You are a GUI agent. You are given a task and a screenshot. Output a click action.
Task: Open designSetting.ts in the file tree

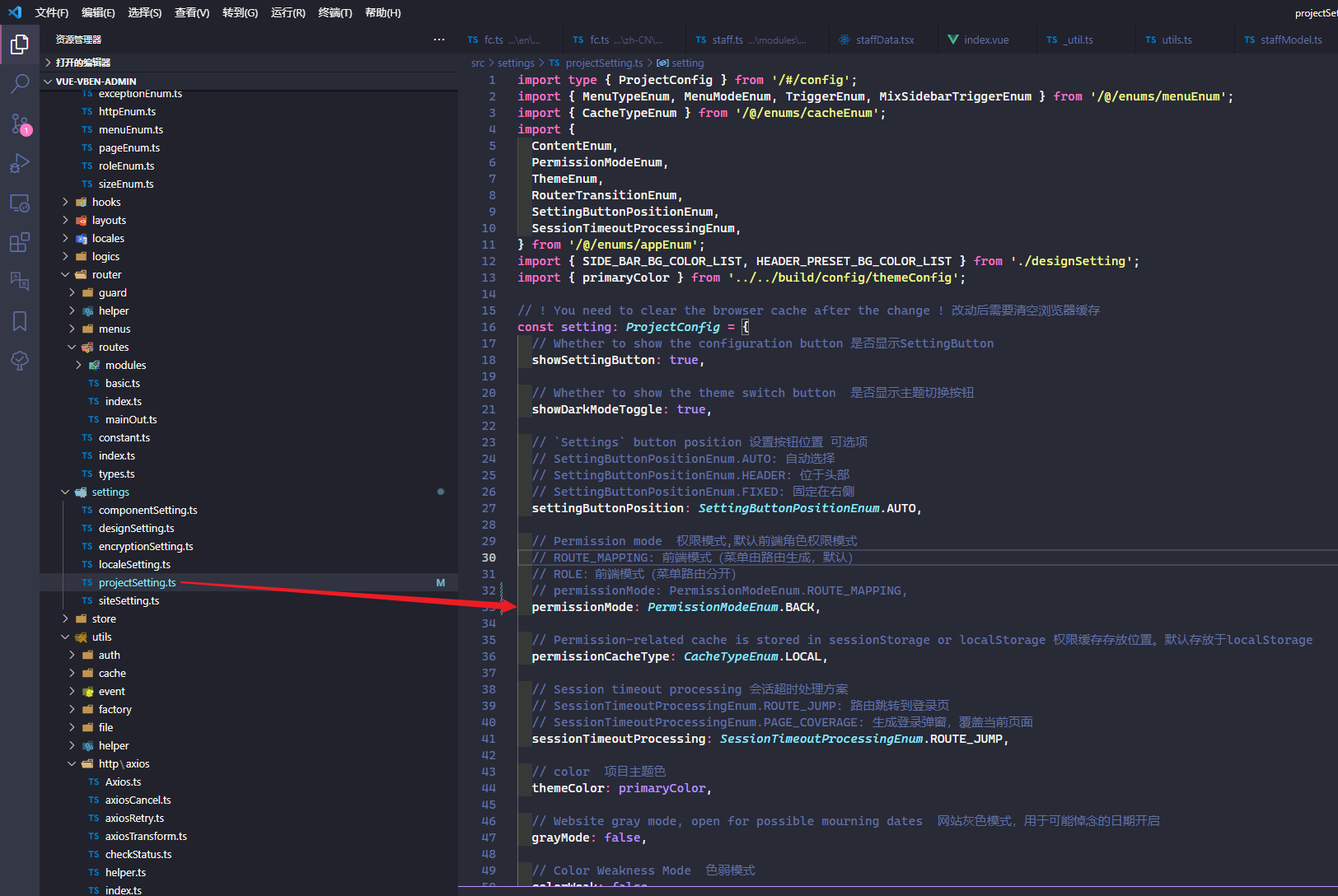point(249,528)
